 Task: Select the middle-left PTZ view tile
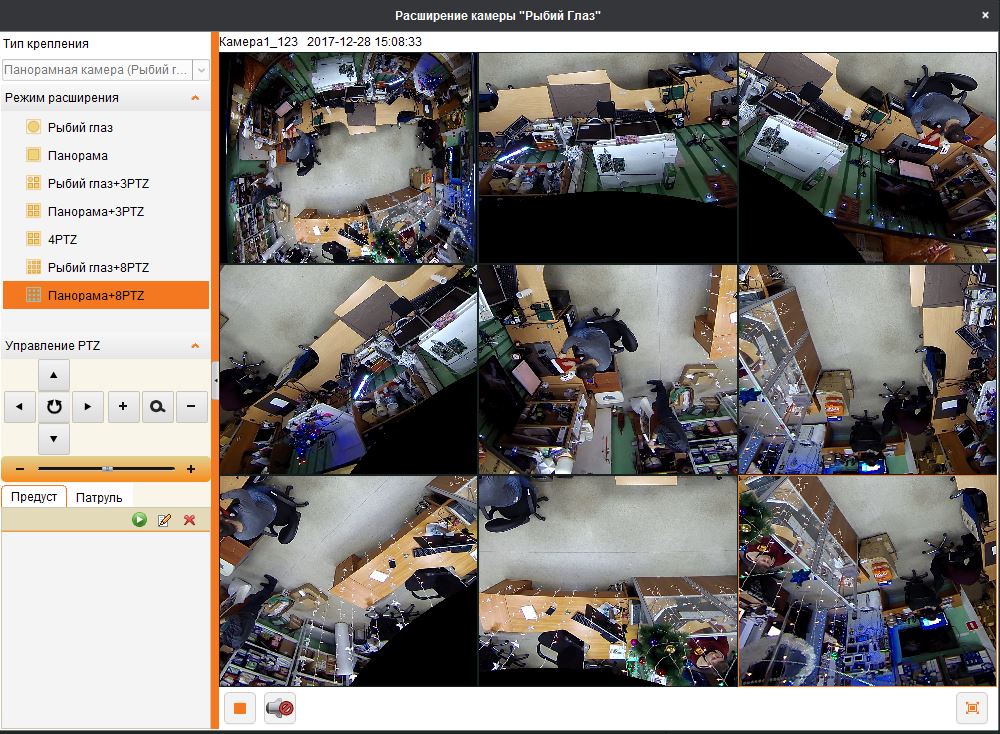[x=348, y=370]
